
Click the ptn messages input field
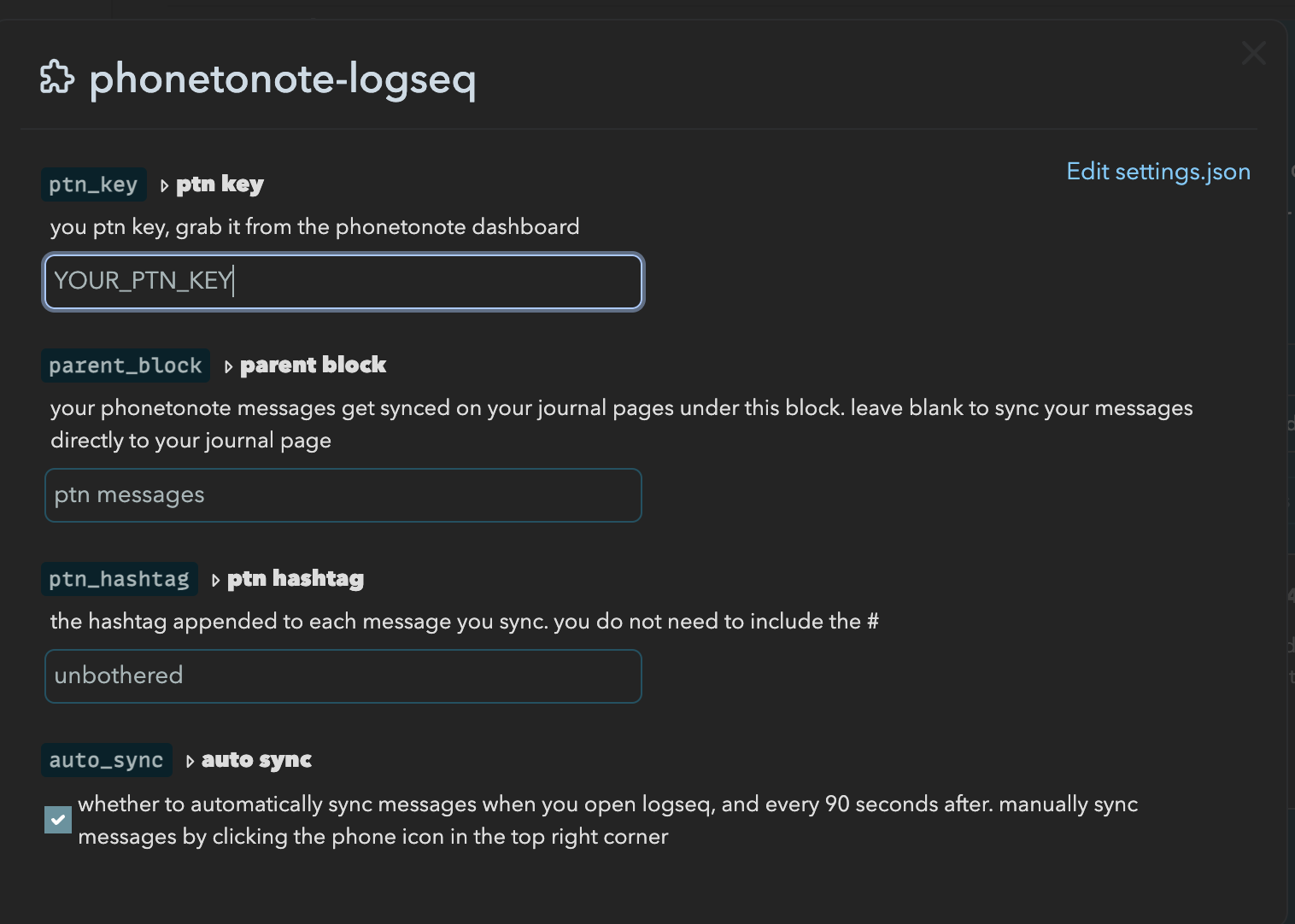(x=343, y=495)
